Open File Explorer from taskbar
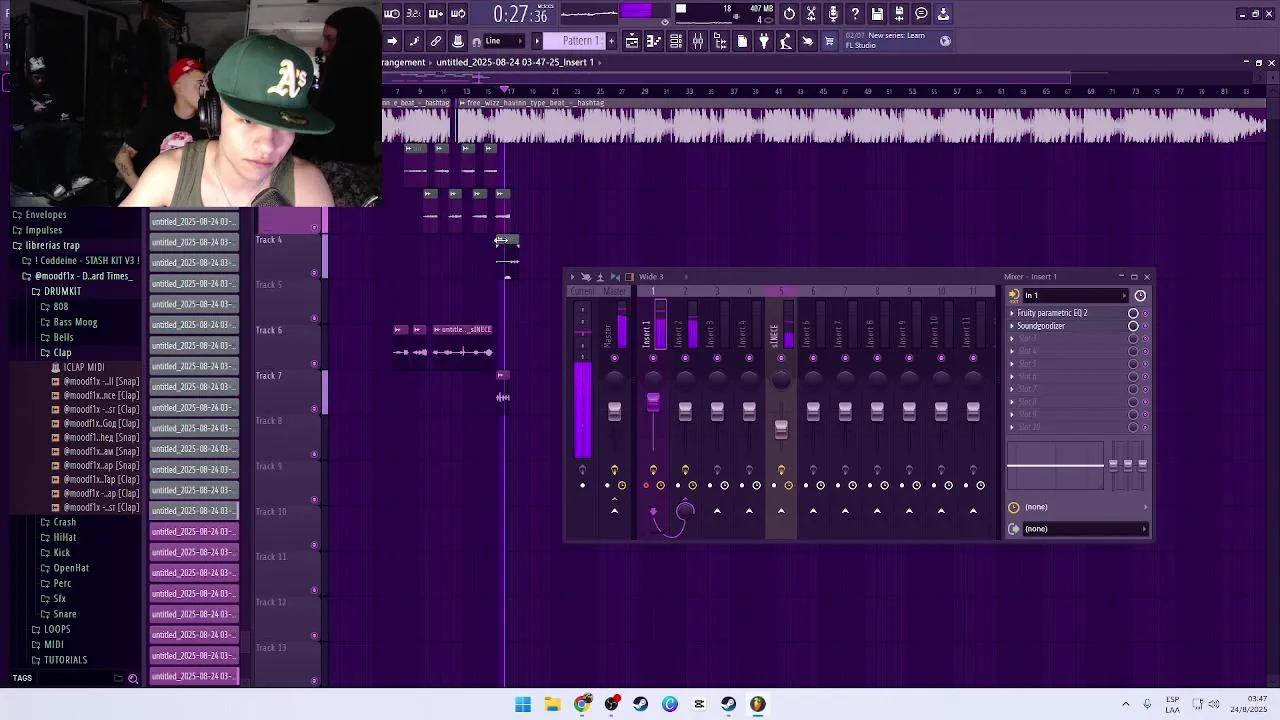 552,704
